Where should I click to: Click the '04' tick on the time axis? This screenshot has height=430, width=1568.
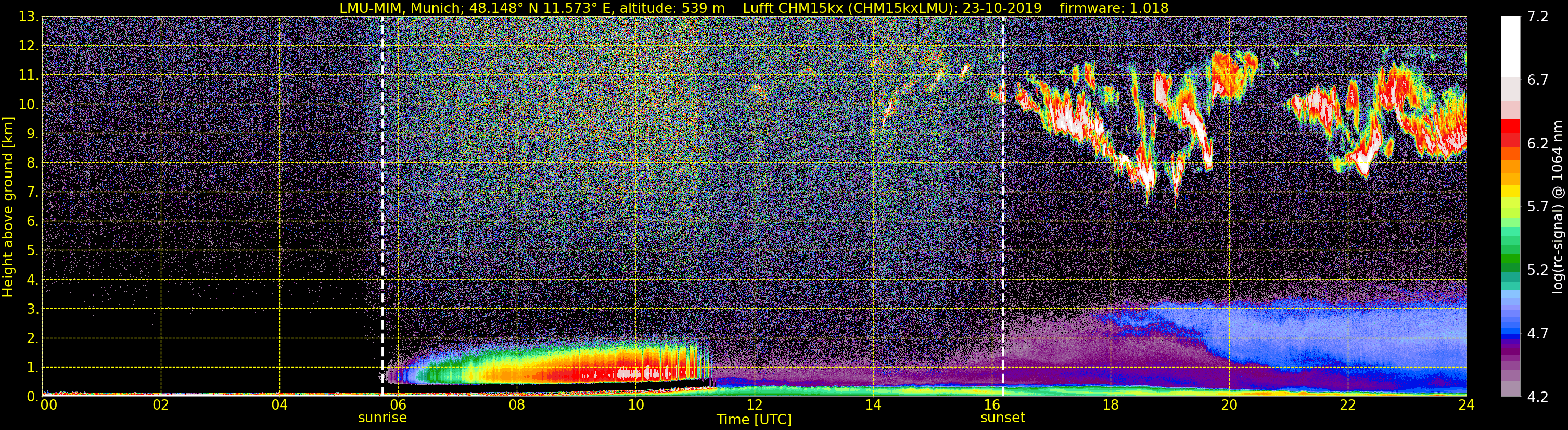click(279, 405)
